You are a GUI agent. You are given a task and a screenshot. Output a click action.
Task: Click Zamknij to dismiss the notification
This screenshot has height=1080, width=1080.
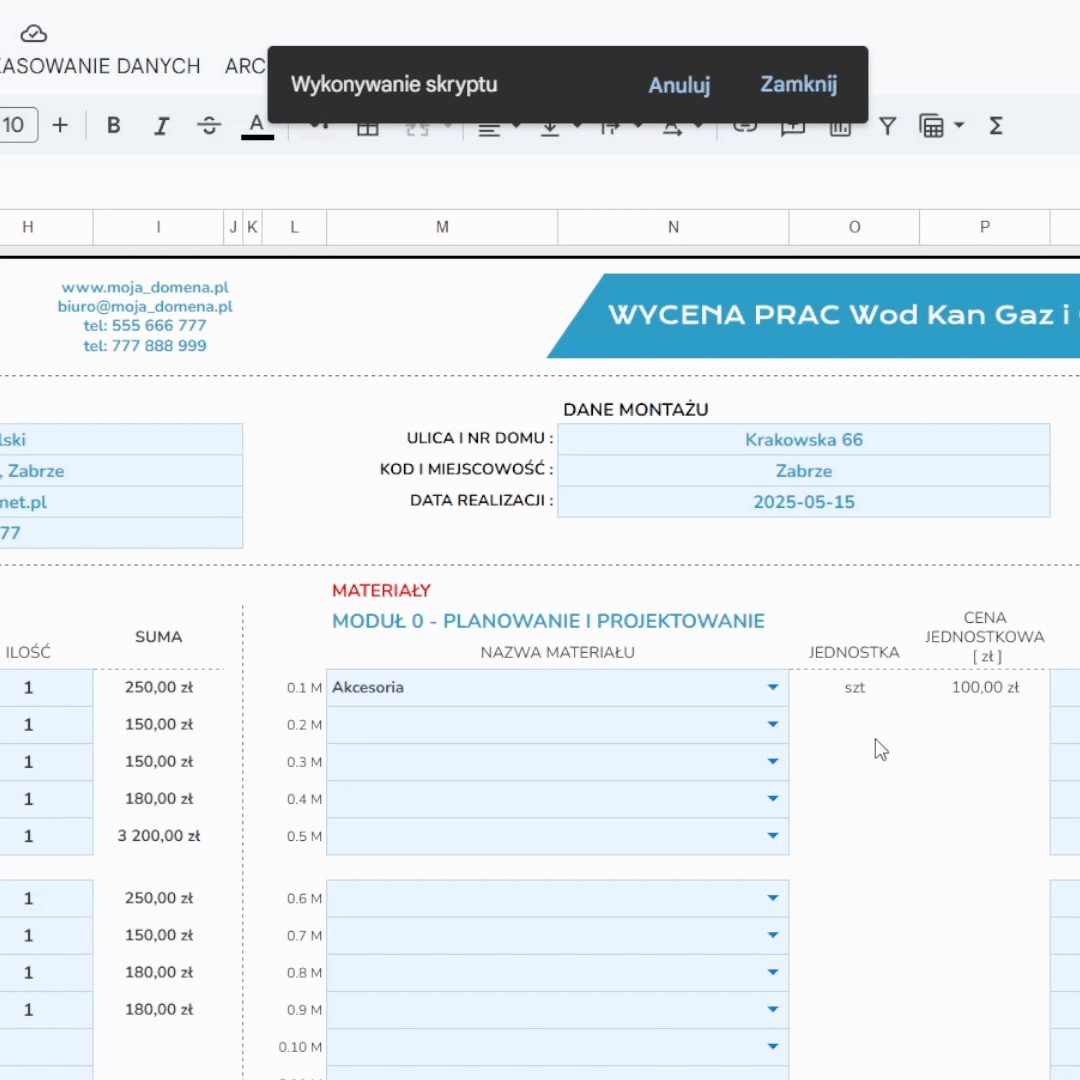pyautogui.click(x=798, y=84)
